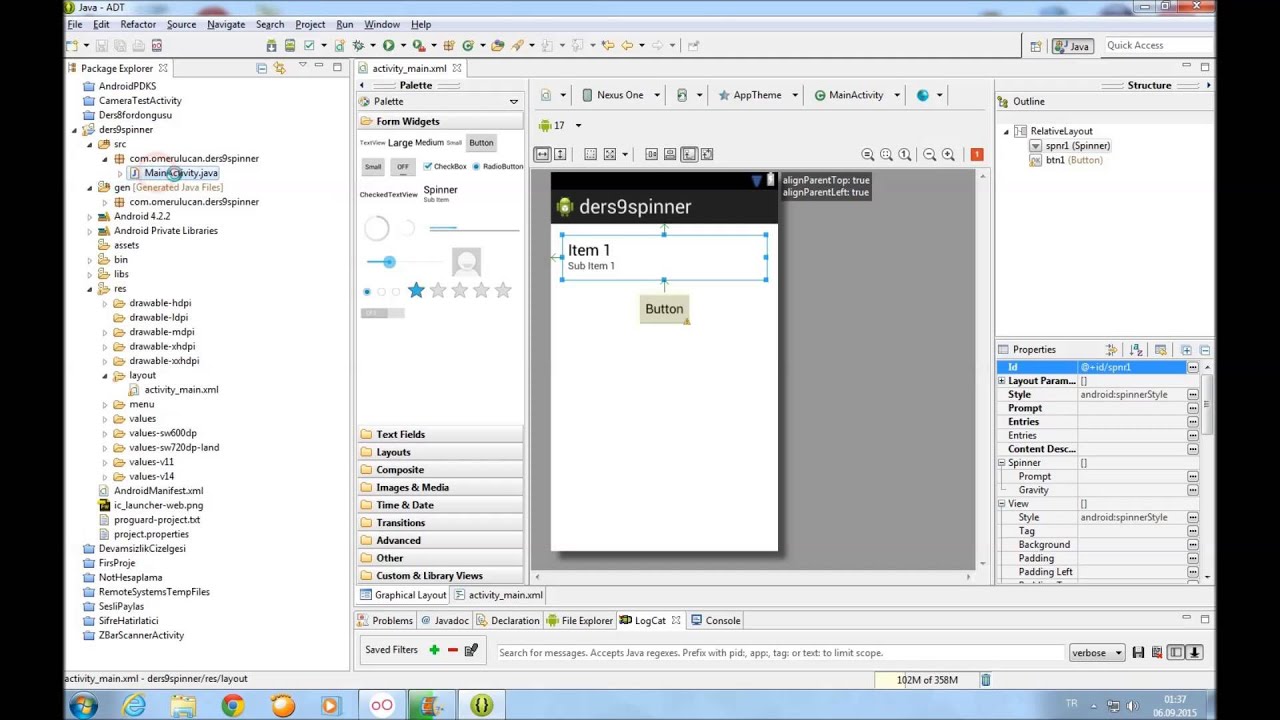1280x720 pixels.
Task: Save the LogCat log to file
Action: (1138, 653)
